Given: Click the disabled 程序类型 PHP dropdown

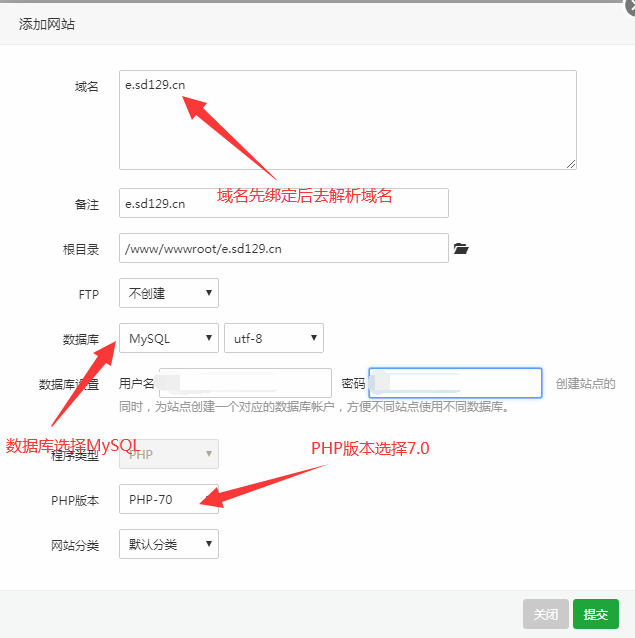Looking at the screenshot, I should click(168, 454).
